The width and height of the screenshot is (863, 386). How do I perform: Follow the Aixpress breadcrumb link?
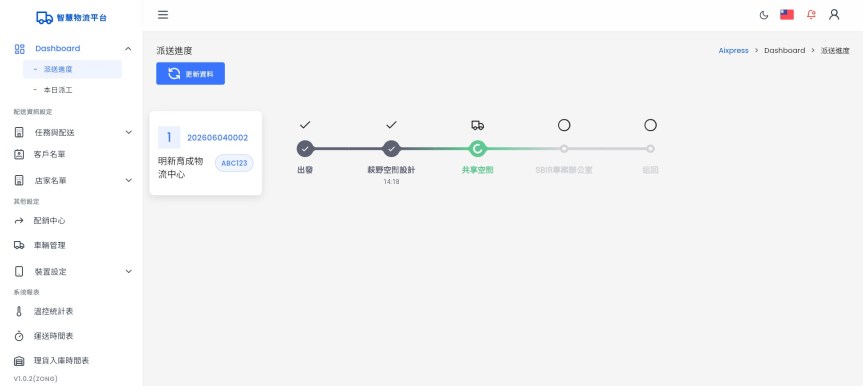pos(733,50)
